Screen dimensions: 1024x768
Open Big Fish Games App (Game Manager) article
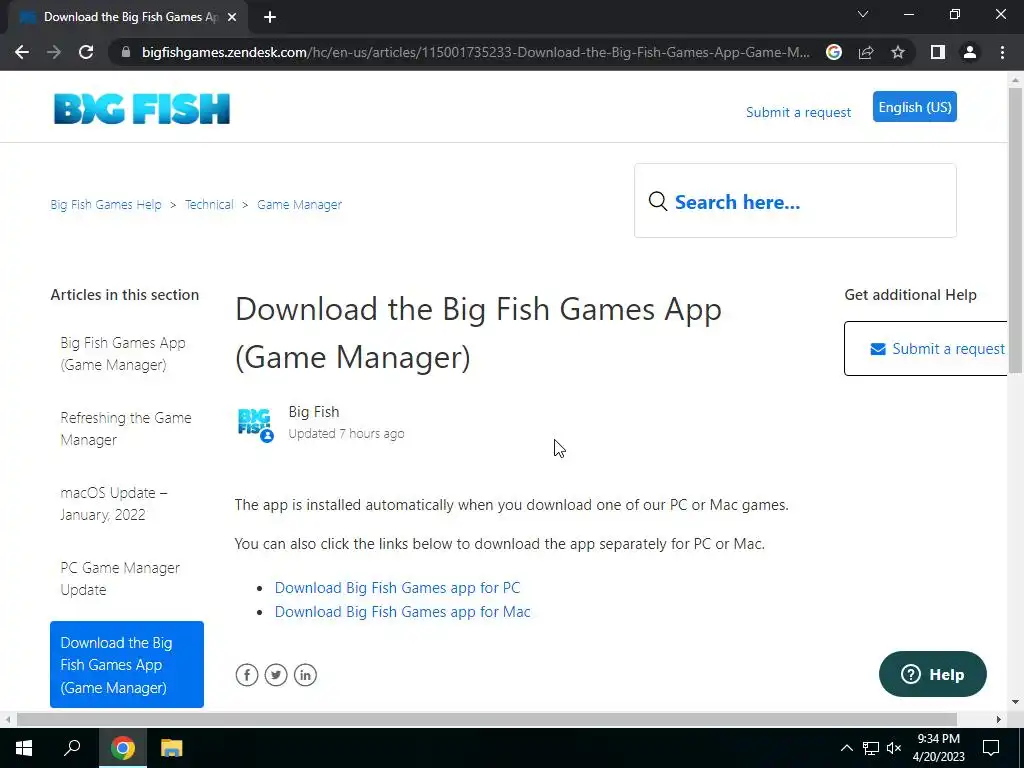pyautogui.click(x=123, y=353)
